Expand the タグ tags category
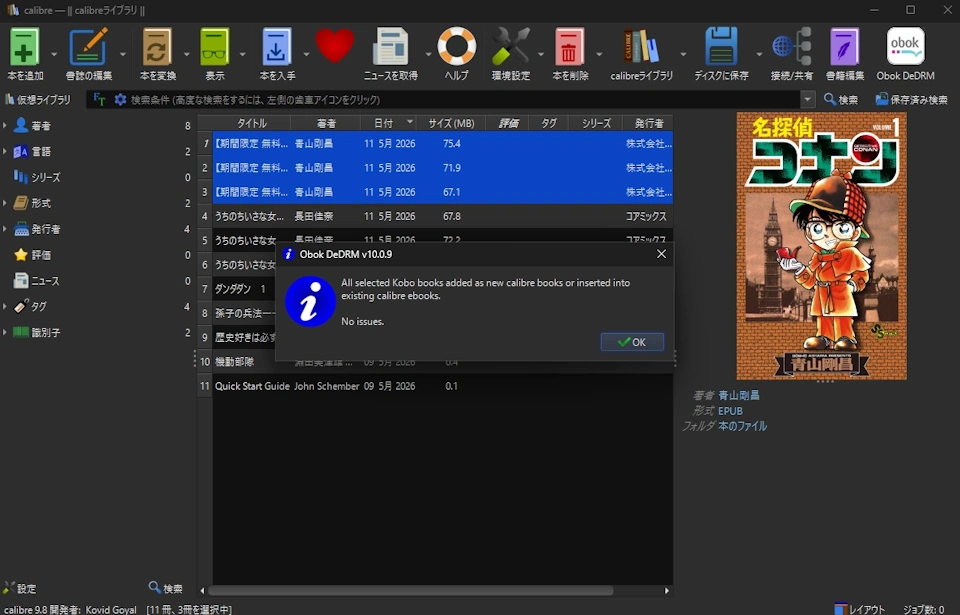 tap(5, 306)
